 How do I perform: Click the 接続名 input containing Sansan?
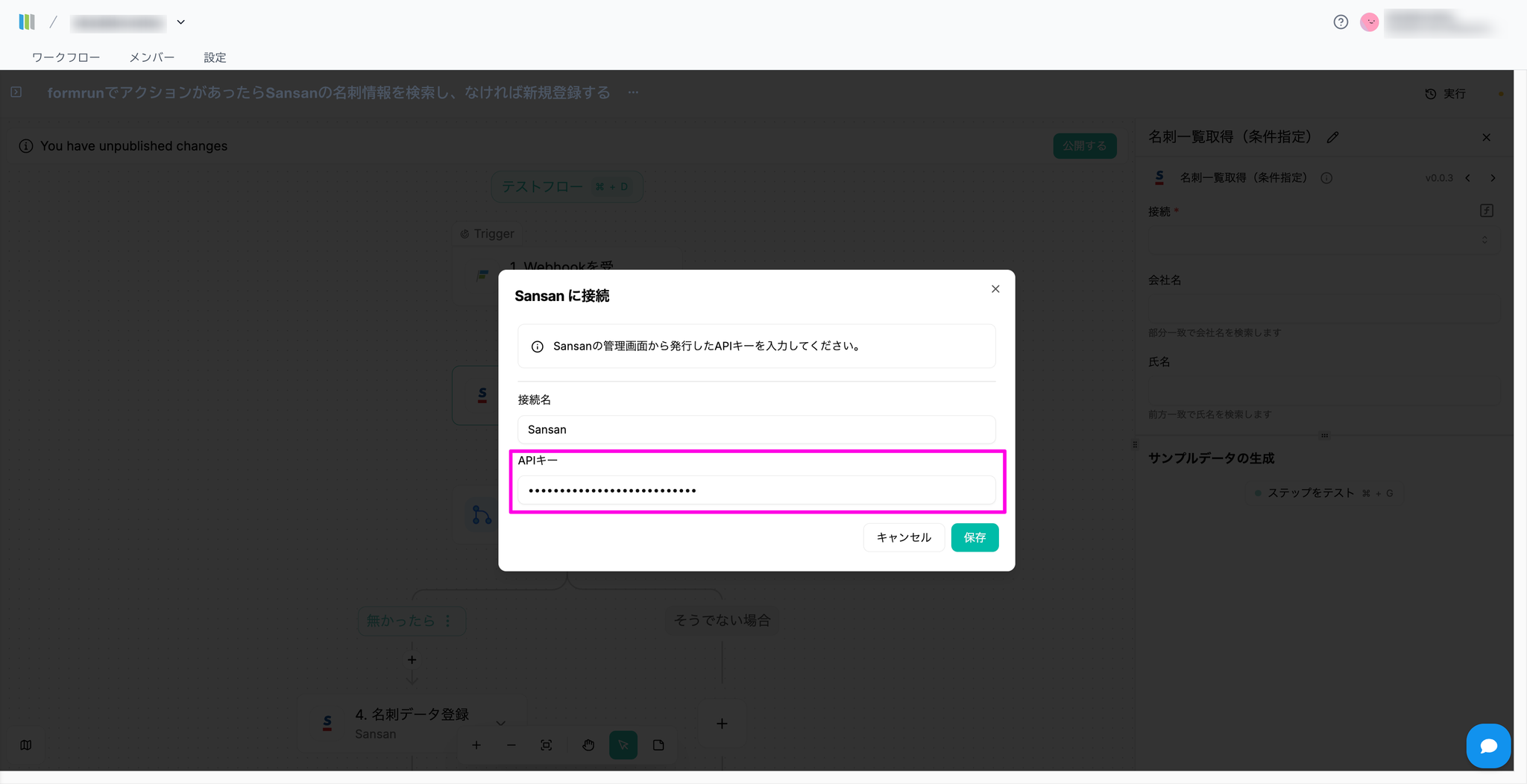[756, 429]
